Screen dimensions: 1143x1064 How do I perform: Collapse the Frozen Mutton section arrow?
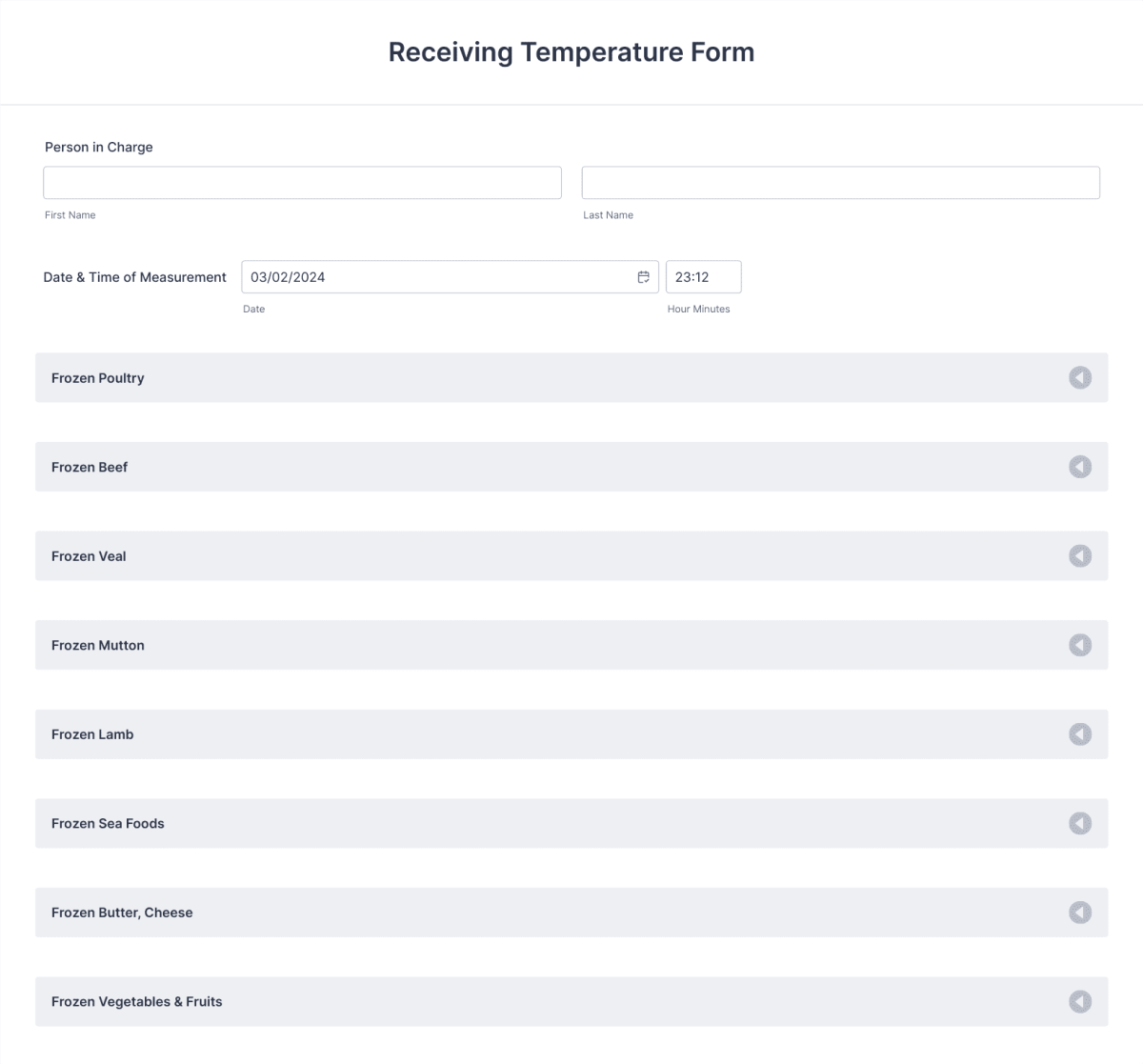(x=1080, y=645)
